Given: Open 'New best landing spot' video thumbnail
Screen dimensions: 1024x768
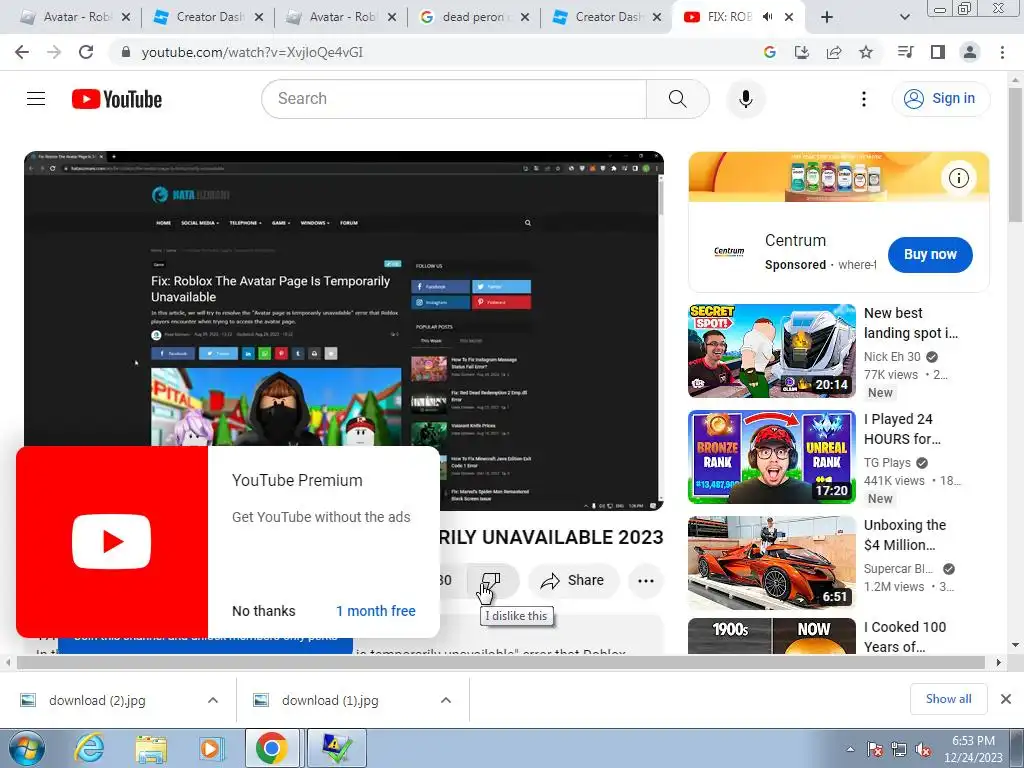Looking at the screenshot, I should tap(772, 351).
